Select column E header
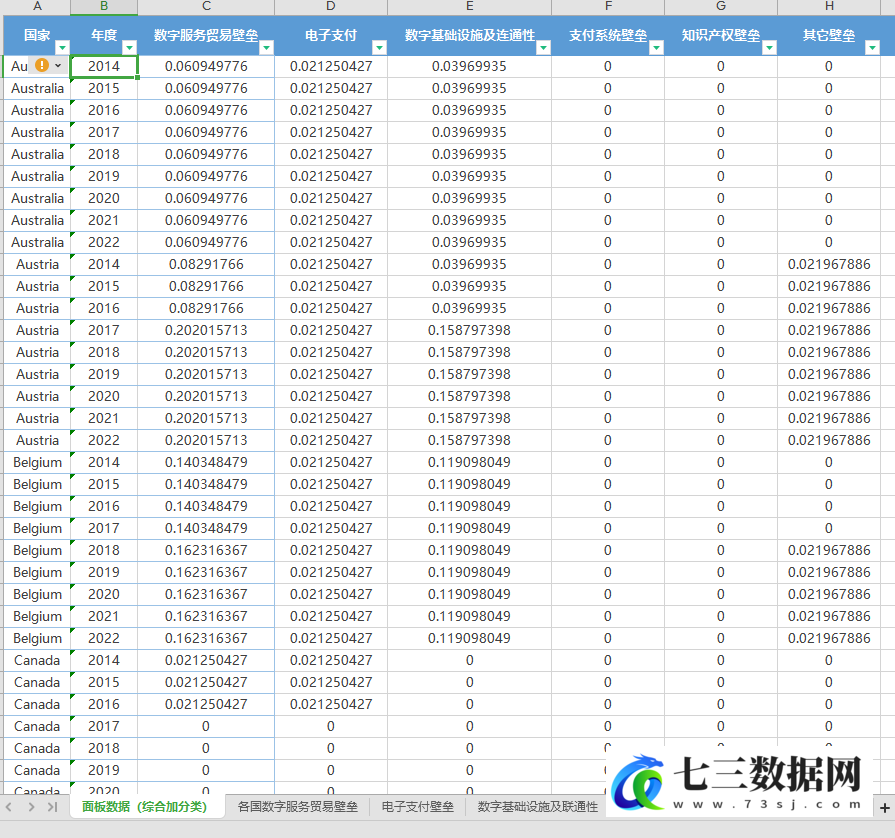This screenshot has height=838, width=895. 469,7
